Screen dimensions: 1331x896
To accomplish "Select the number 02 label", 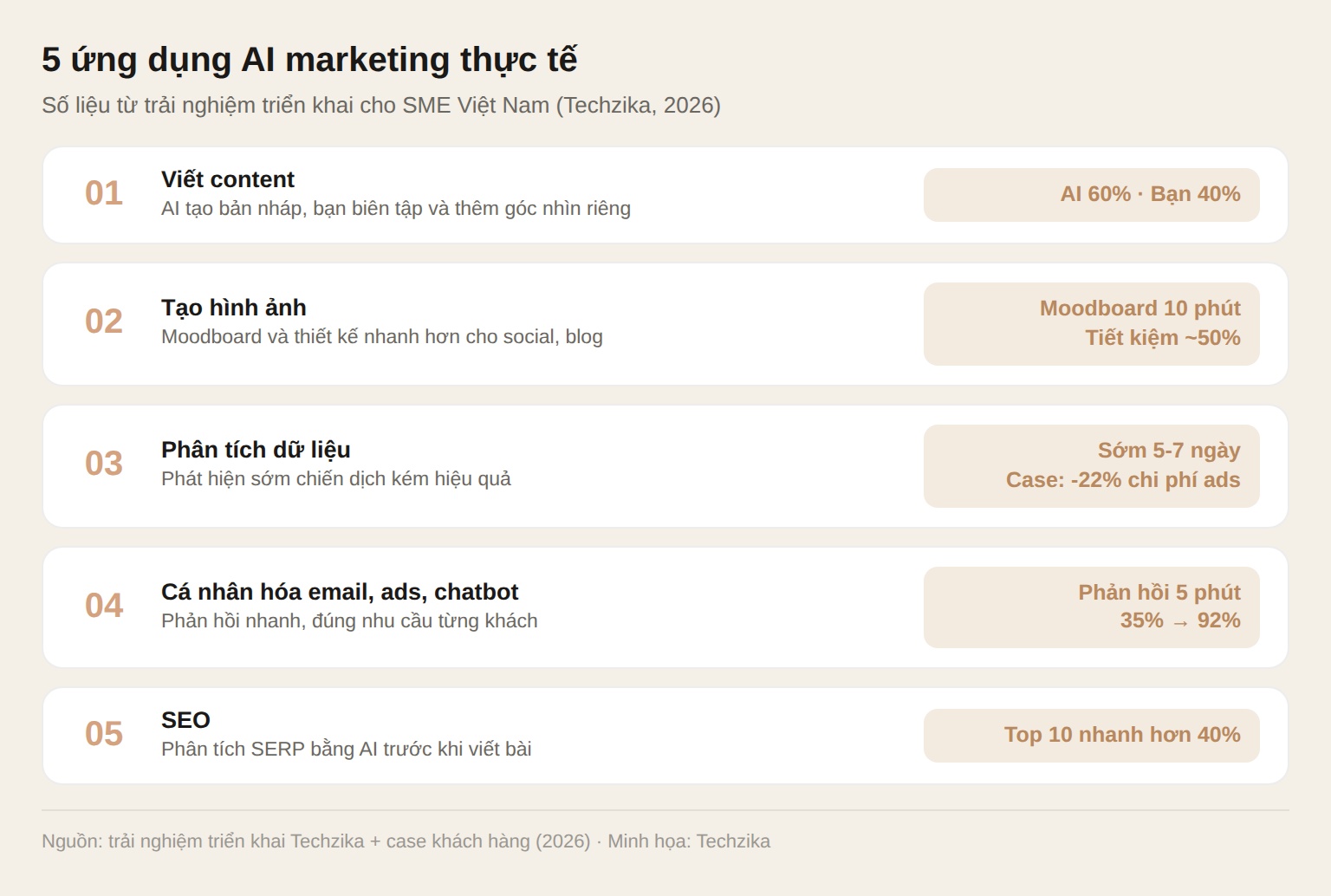I will (x=104, y=321).
